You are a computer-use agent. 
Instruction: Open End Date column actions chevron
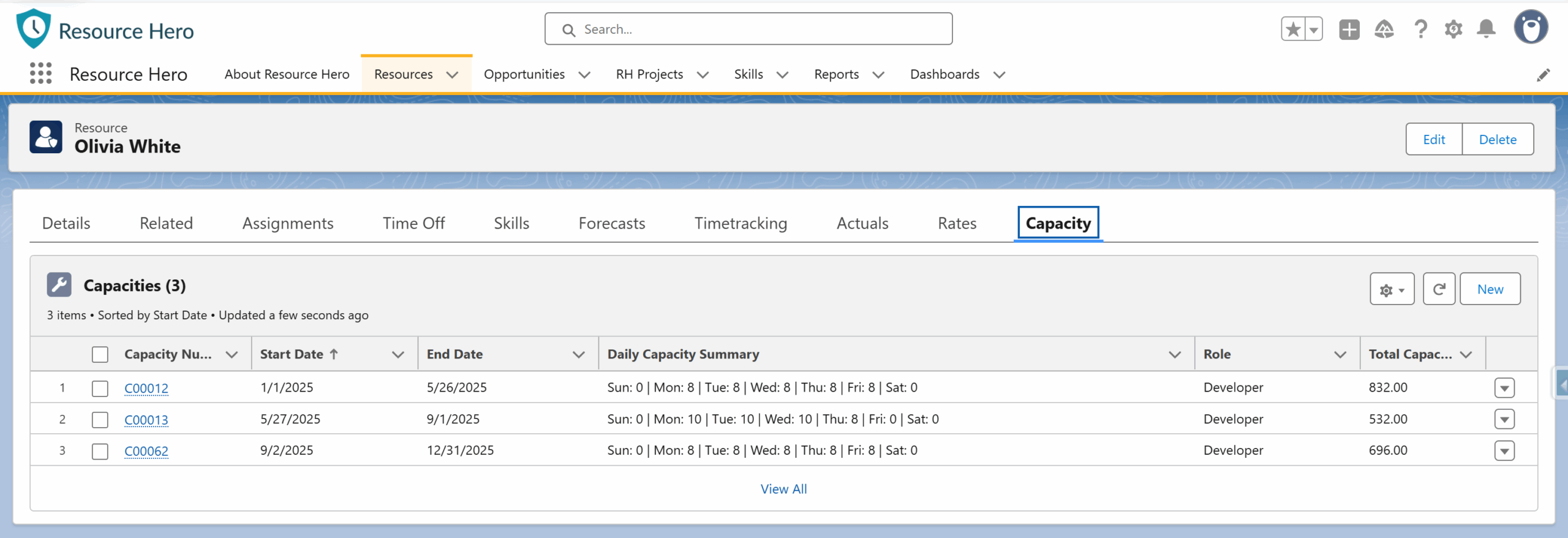pyautogui.click(x=578, y=354)
